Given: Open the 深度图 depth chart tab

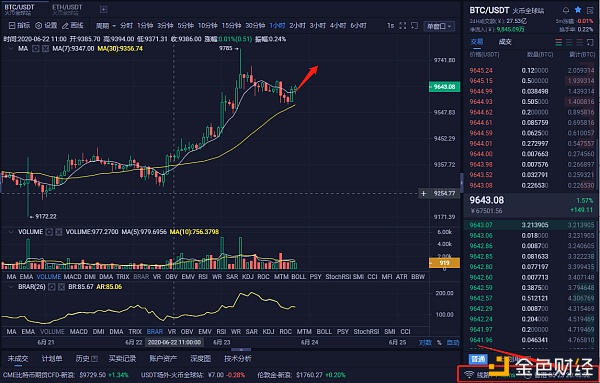Looking at the screenshot, I should (x=201, y=359).
